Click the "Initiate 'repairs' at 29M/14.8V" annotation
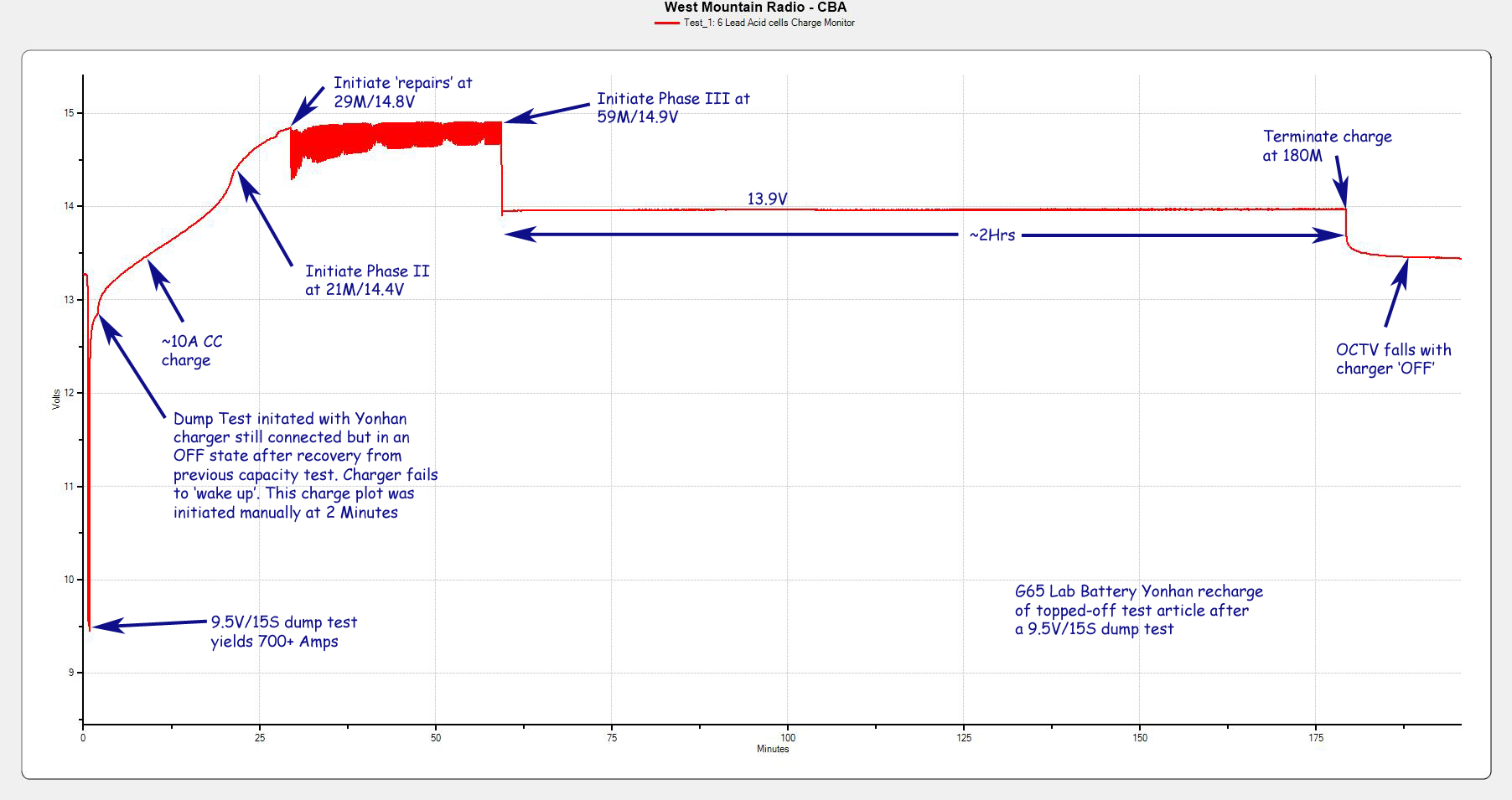Screen dimensions: 1512x800 pos(402,92)
